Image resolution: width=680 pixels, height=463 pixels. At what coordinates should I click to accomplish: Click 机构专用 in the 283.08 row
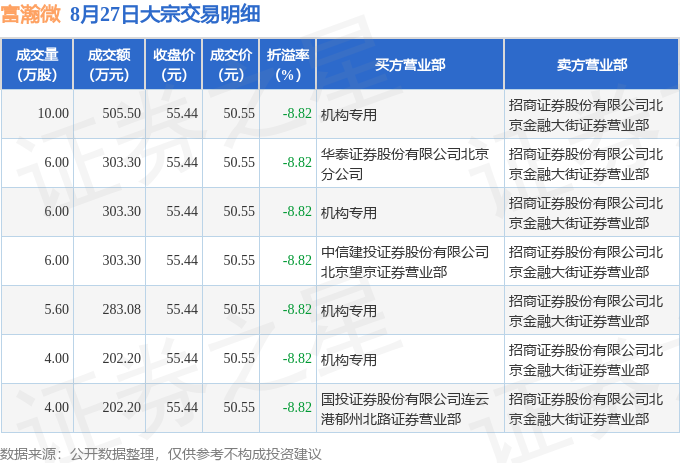pyautogui.click(x=349, y=311)
